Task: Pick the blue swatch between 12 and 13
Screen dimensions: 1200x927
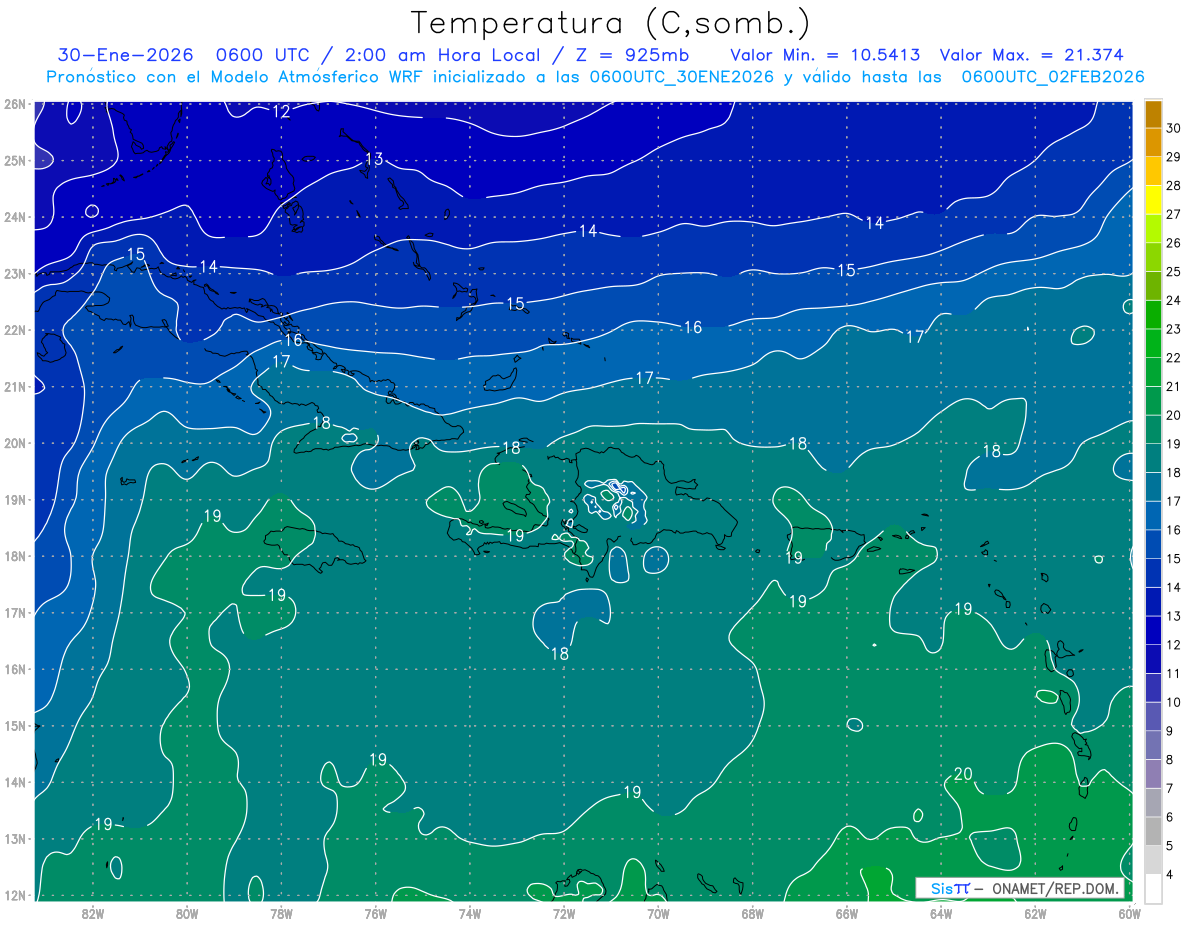Action: click(1153, 630)
